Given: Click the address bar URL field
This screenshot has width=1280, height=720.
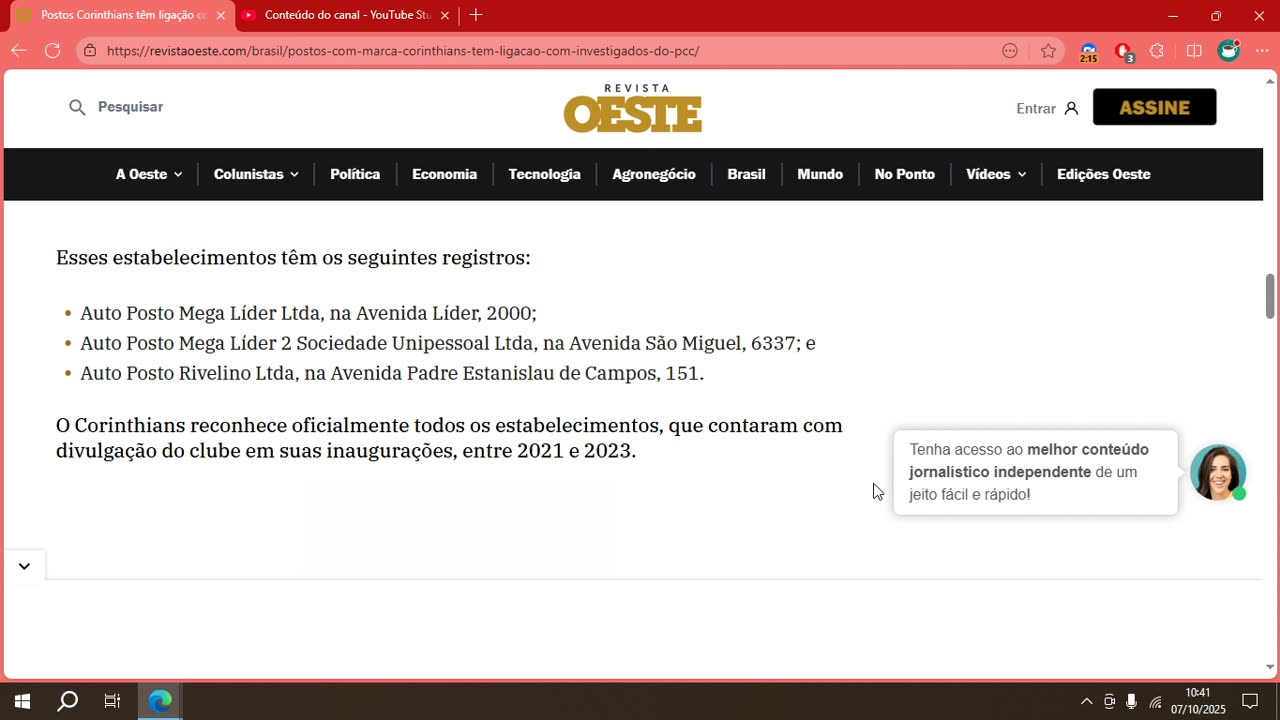Looking at the screenshot, I should point(402,51).
